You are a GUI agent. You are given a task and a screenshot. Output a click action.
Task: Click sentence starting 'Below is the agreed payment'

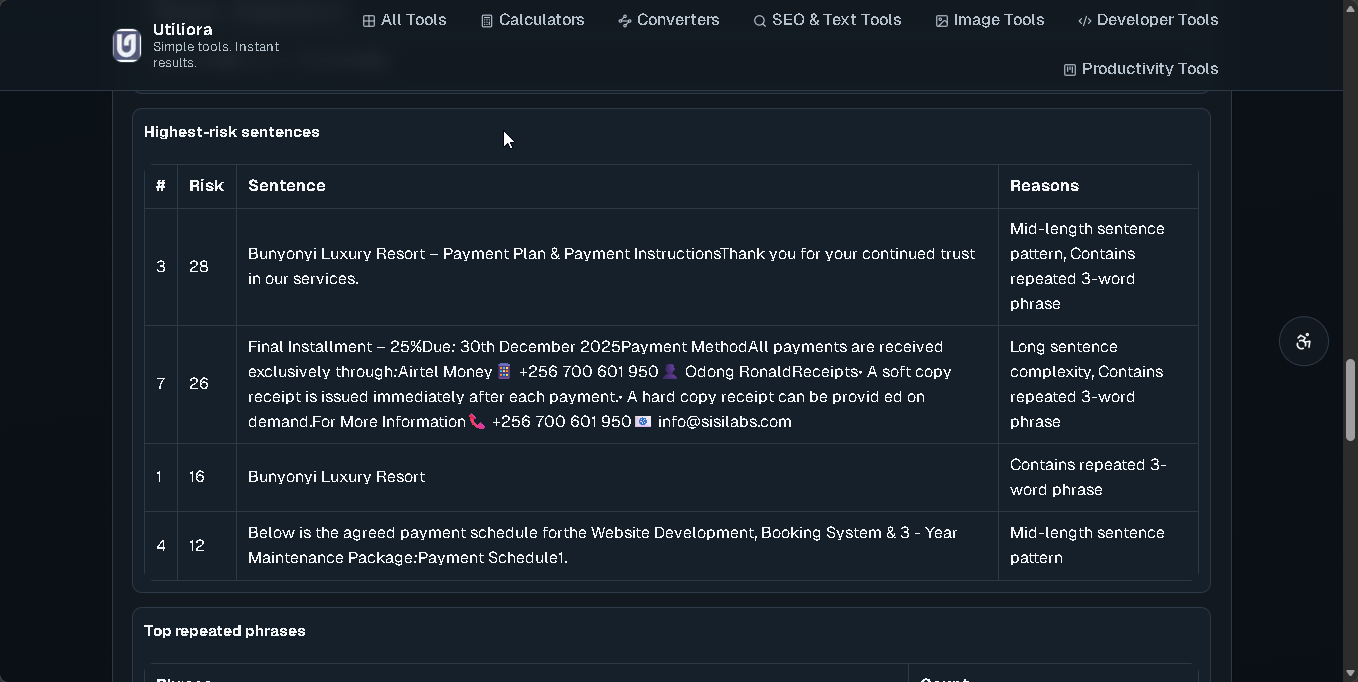(603, 545)
